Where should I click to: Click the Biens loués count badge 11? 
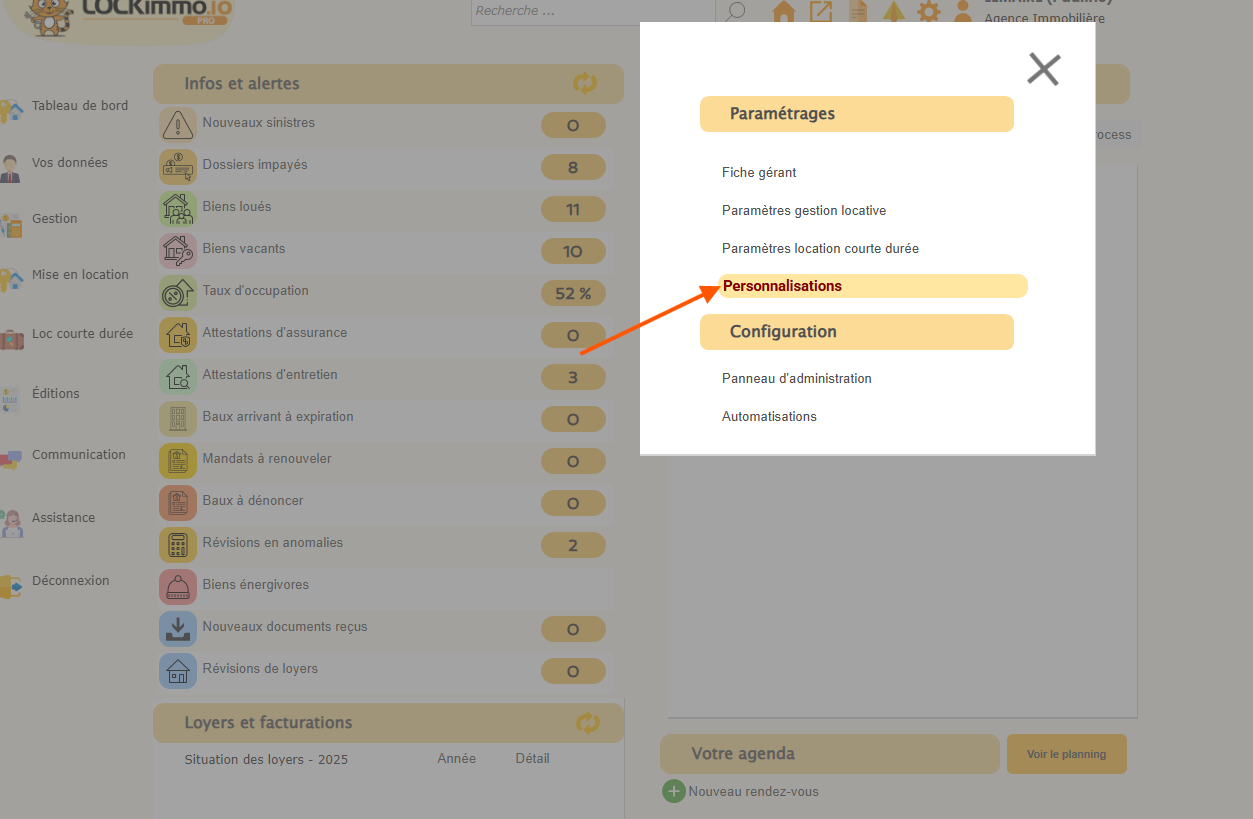[573, 209]
